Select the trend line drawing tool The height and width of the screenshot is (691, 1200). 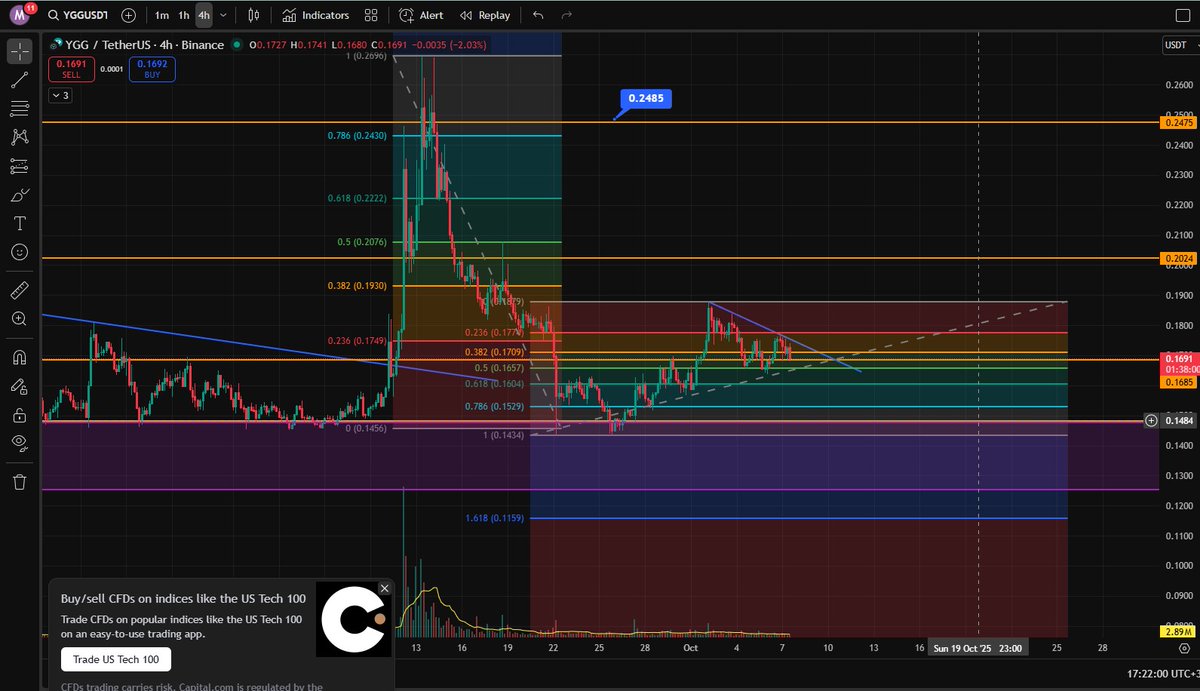[20, 80]
